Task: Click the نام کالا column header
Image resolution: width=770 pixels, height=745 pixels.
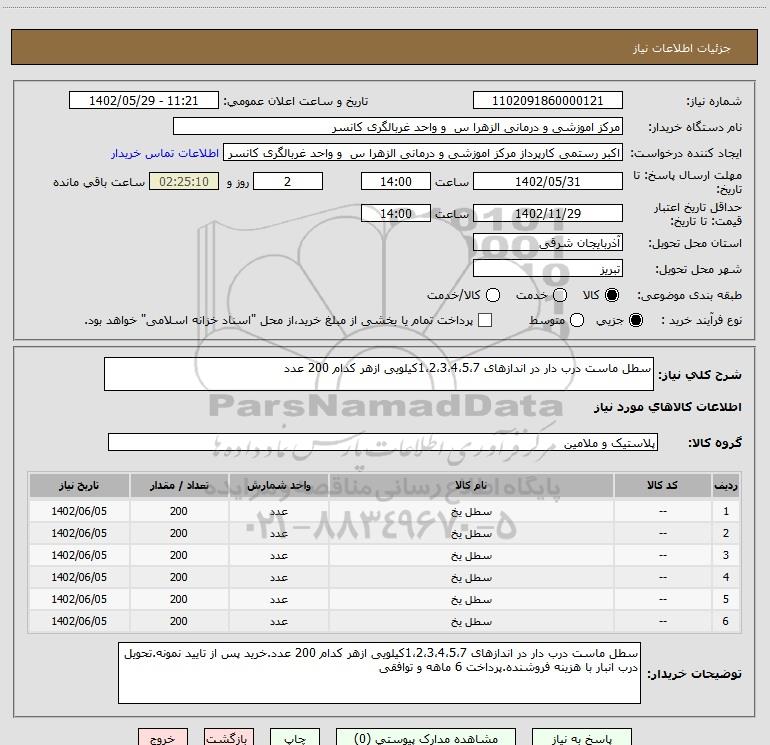Action: (x=471, y=485)
